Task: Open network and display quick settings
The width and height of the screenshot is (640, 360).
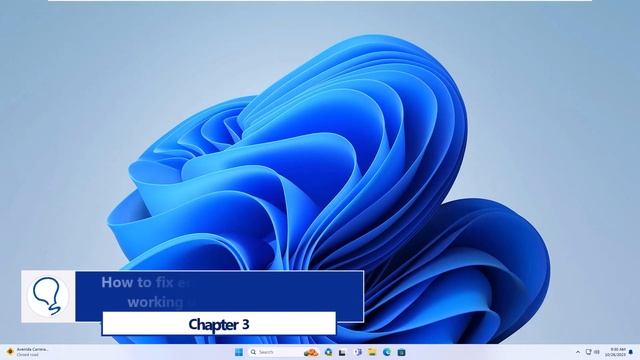Action: (593, 352)
